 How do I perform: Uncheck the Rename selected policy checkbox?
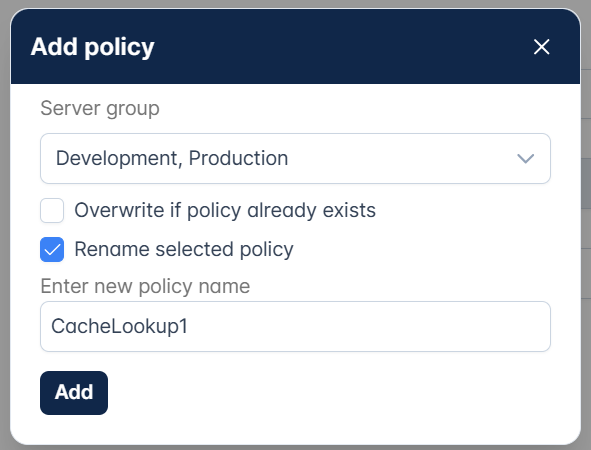coord(52,249)
